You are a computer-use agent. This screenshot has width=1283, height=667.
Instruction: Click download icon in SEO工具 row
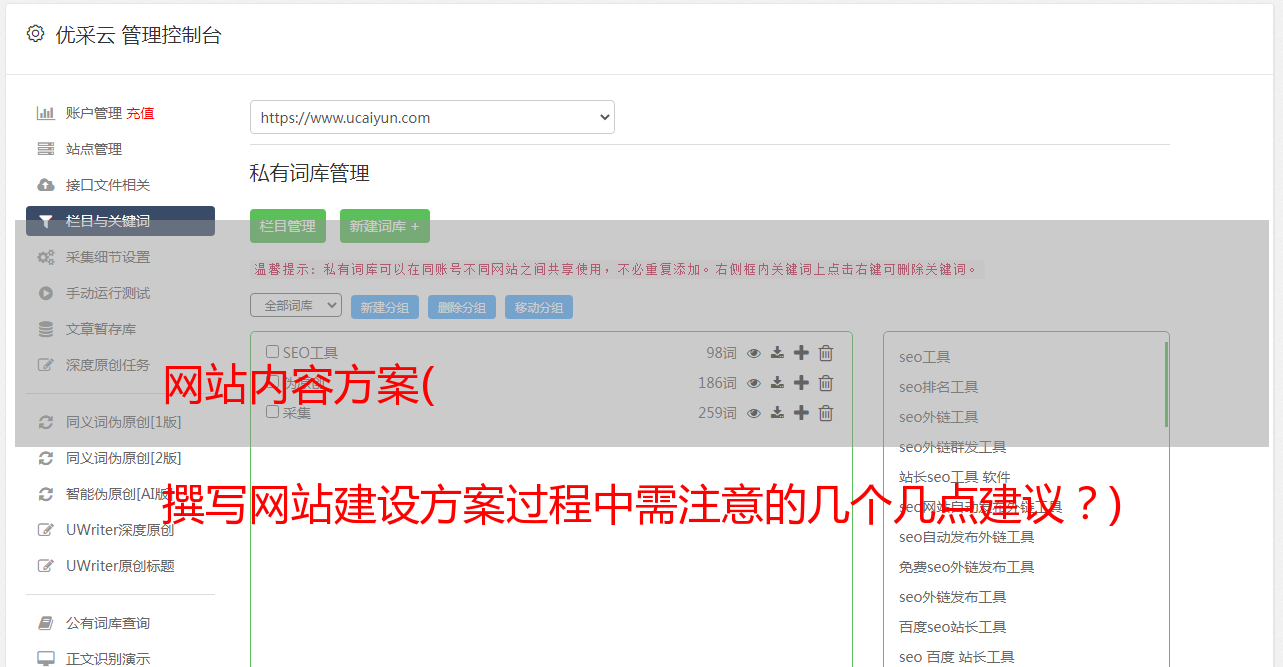[x=777, y=353]
